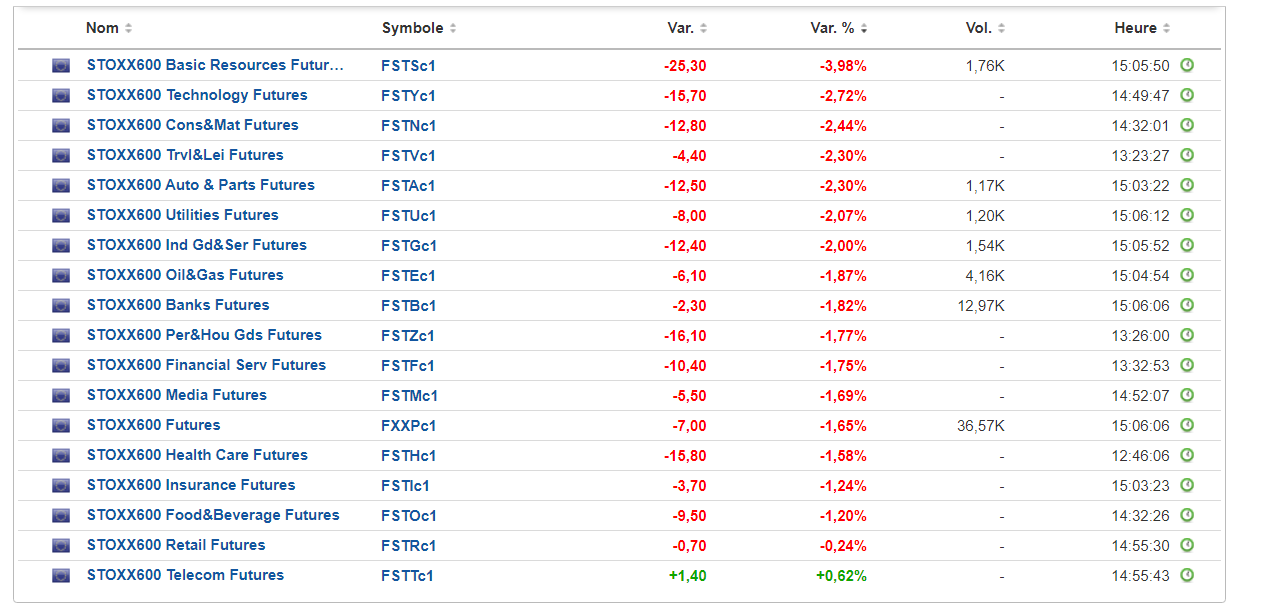
Task: Click the clock icon in the Oil&Gas Futures row
Action: 1187,276
